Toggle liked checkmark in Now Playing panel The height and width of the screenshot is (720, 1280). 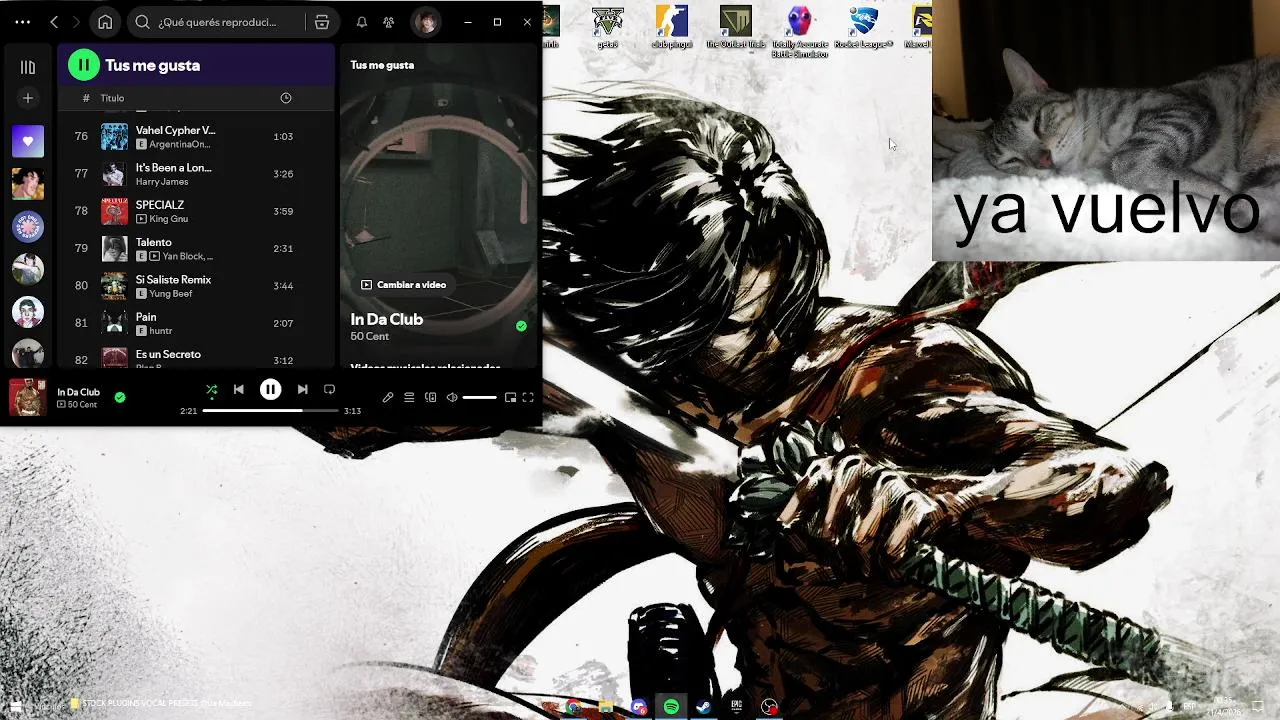pyautogui.click(x=521, y=326)
